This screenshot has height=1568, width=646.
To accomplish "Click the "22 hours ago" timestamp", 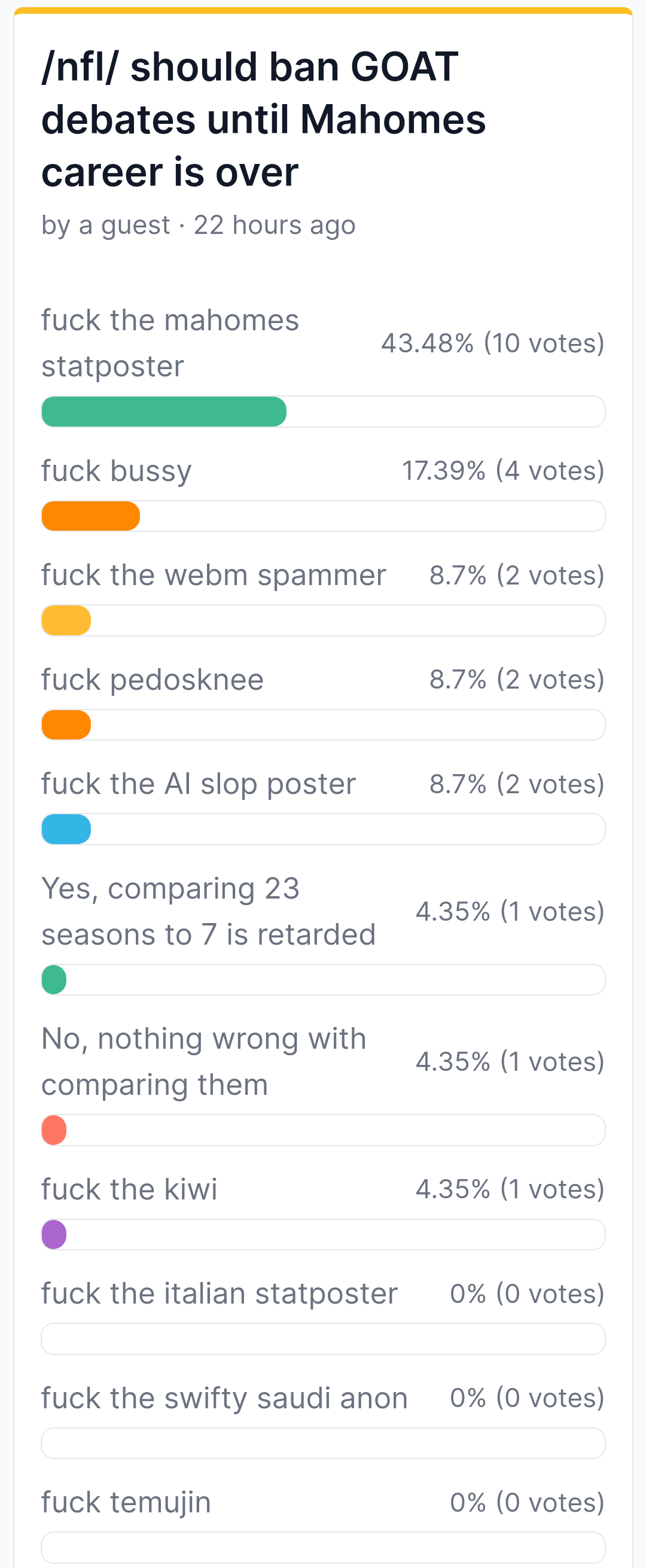I will point(275,225).
